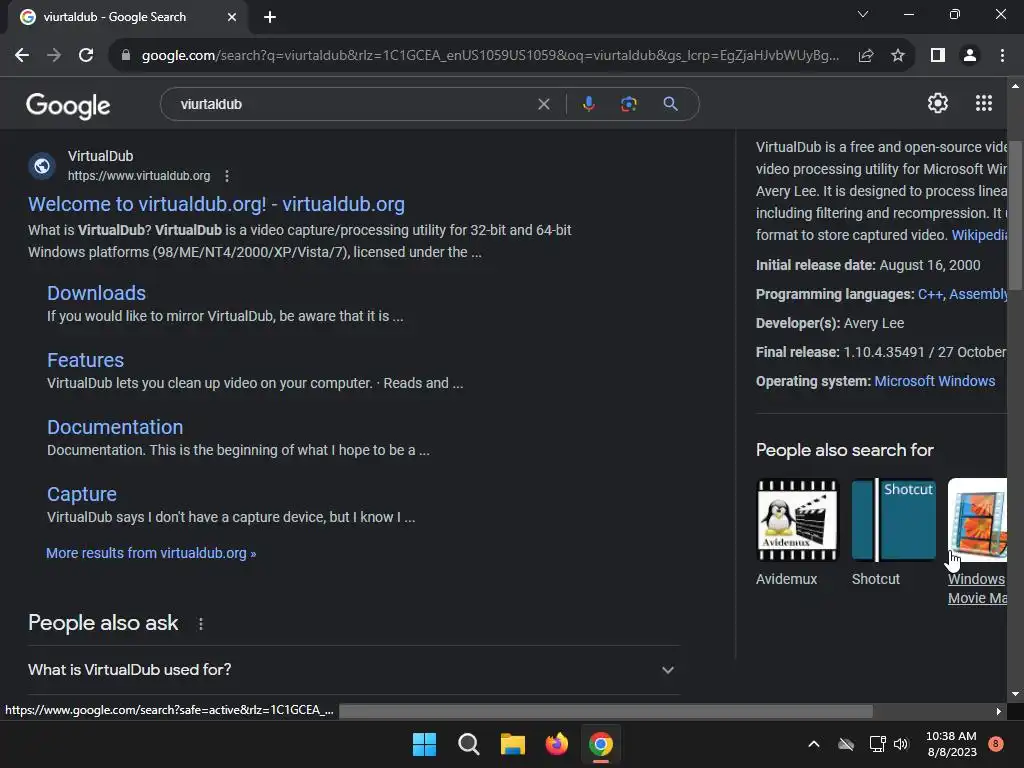Open the Capture sitelink

(82, 494)
